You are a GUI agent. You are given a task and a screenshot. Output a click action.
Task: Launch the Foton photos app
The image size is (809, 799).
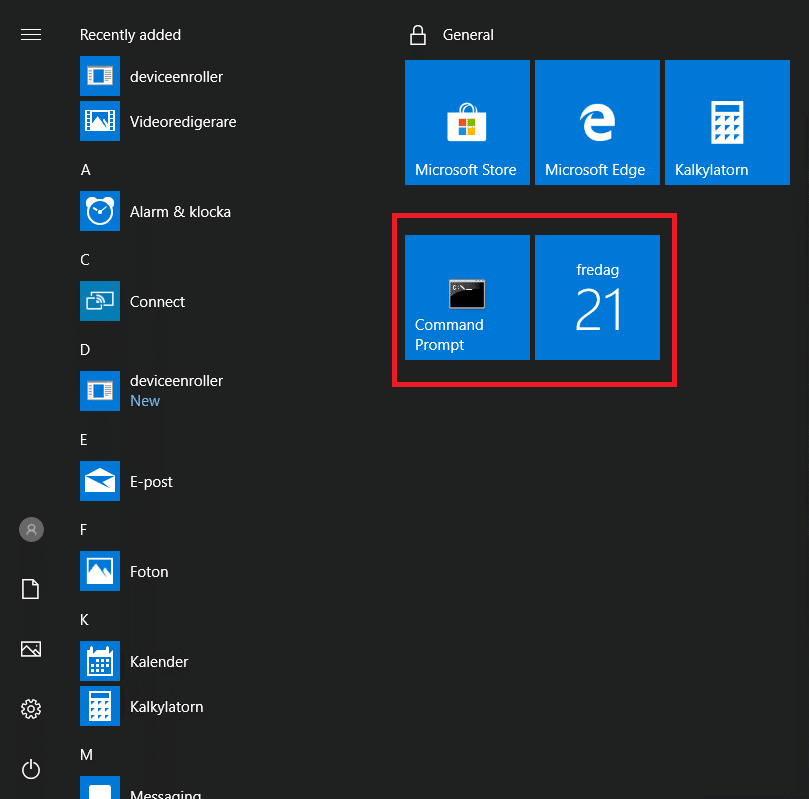coord(124,571)
